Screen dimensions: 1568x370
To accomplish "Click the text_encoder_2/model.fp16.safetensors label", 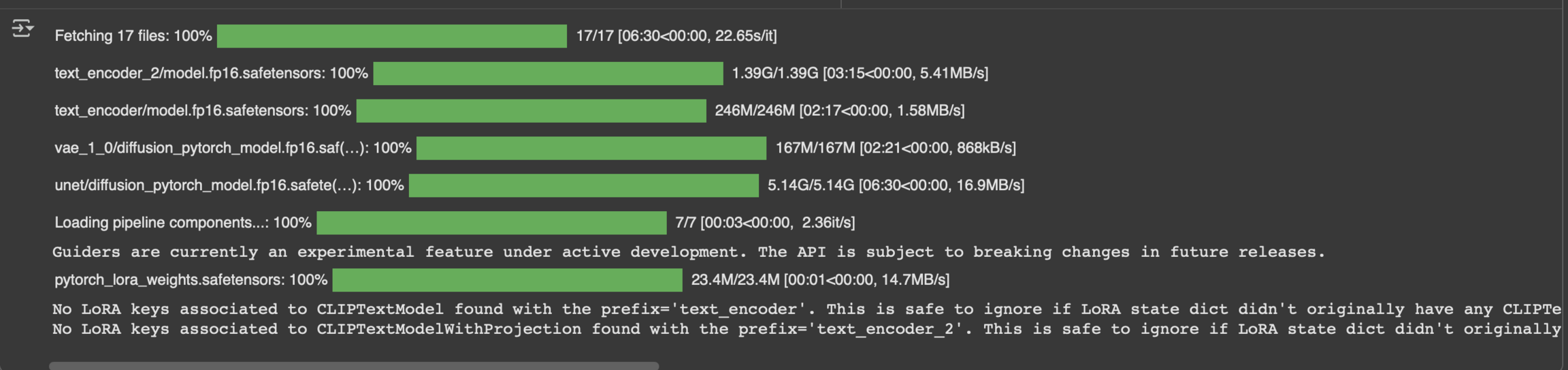I will (211, 74).
